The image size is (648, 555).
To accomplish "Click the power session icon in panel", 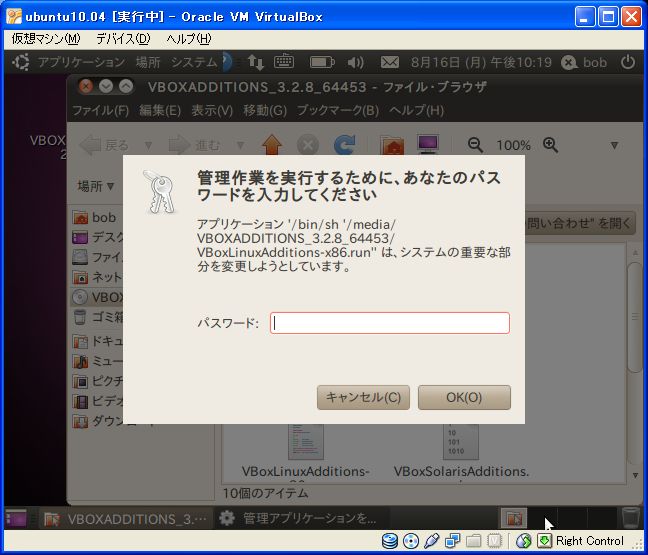I will pos(628,62).
